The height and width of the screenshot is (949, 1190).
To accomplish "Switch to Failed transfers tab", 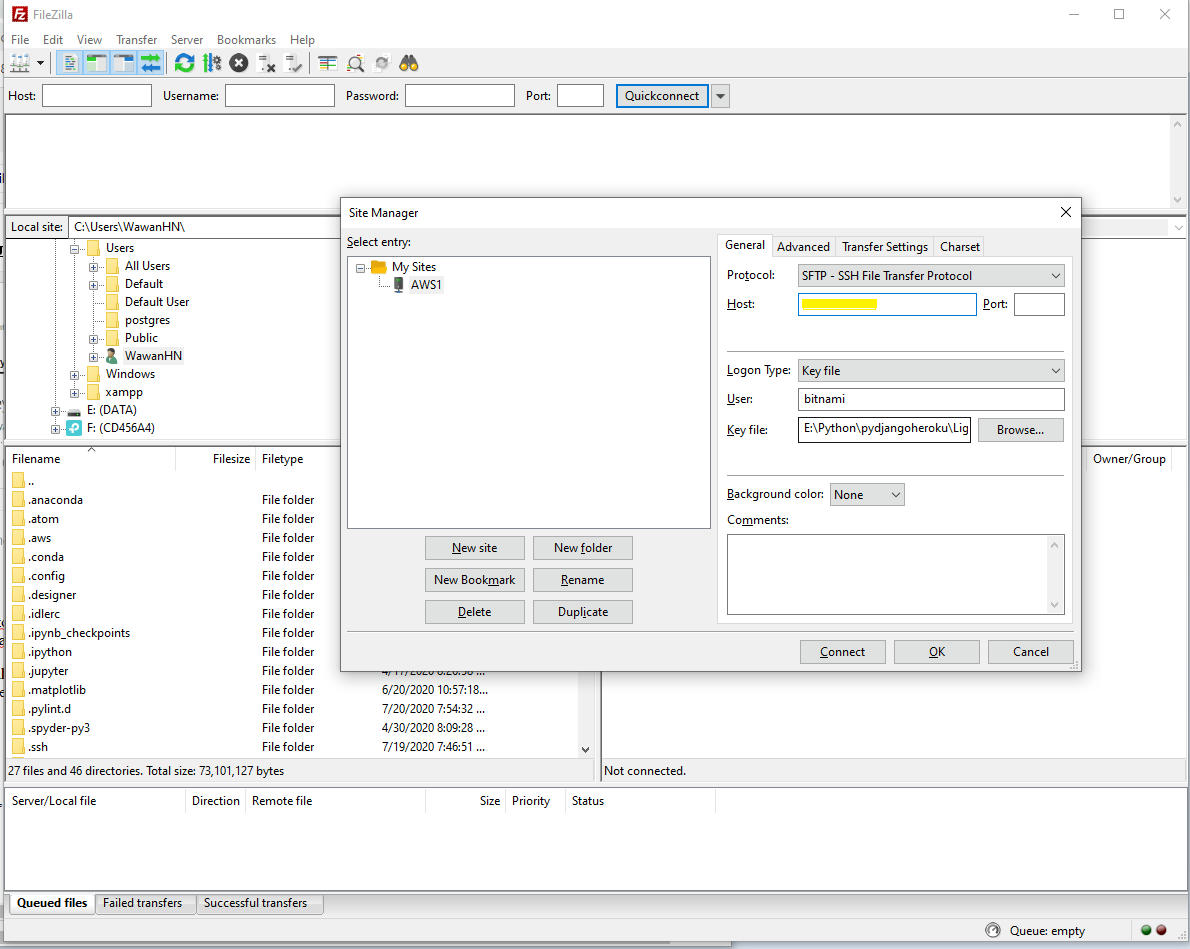I will (143, 903).
